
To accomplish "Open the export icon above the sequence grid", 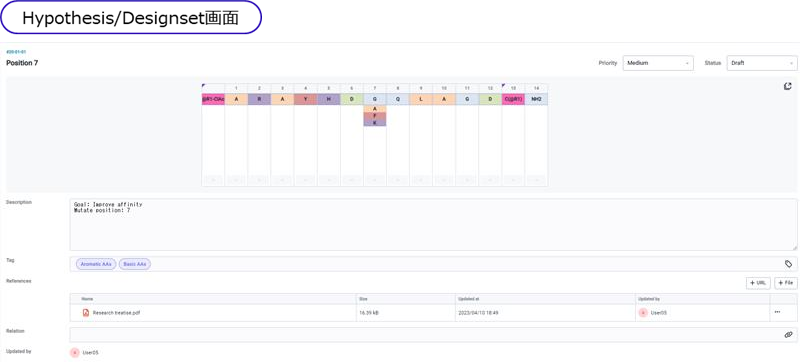I will tap(787, 86).
